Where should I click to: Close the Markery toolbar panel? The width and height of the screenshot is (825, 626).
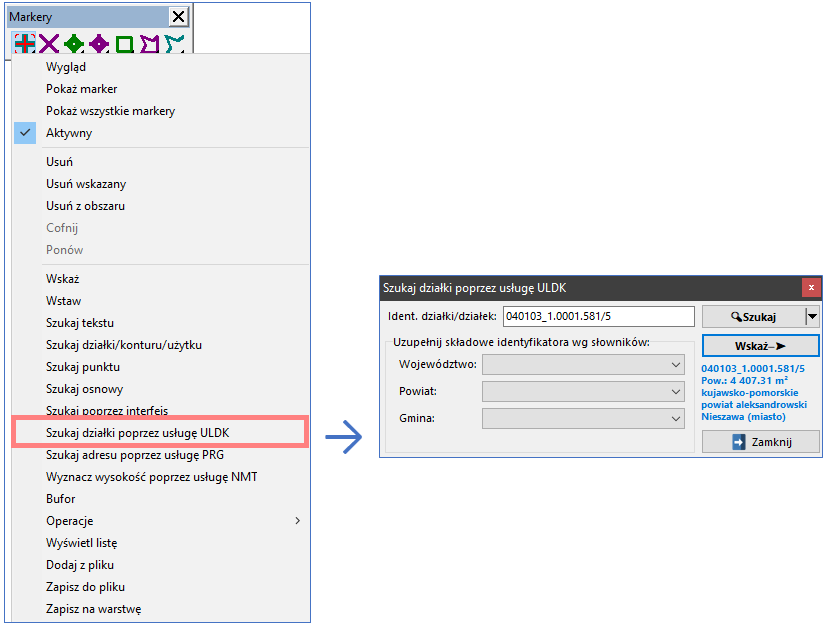click(x=178, y=17)
